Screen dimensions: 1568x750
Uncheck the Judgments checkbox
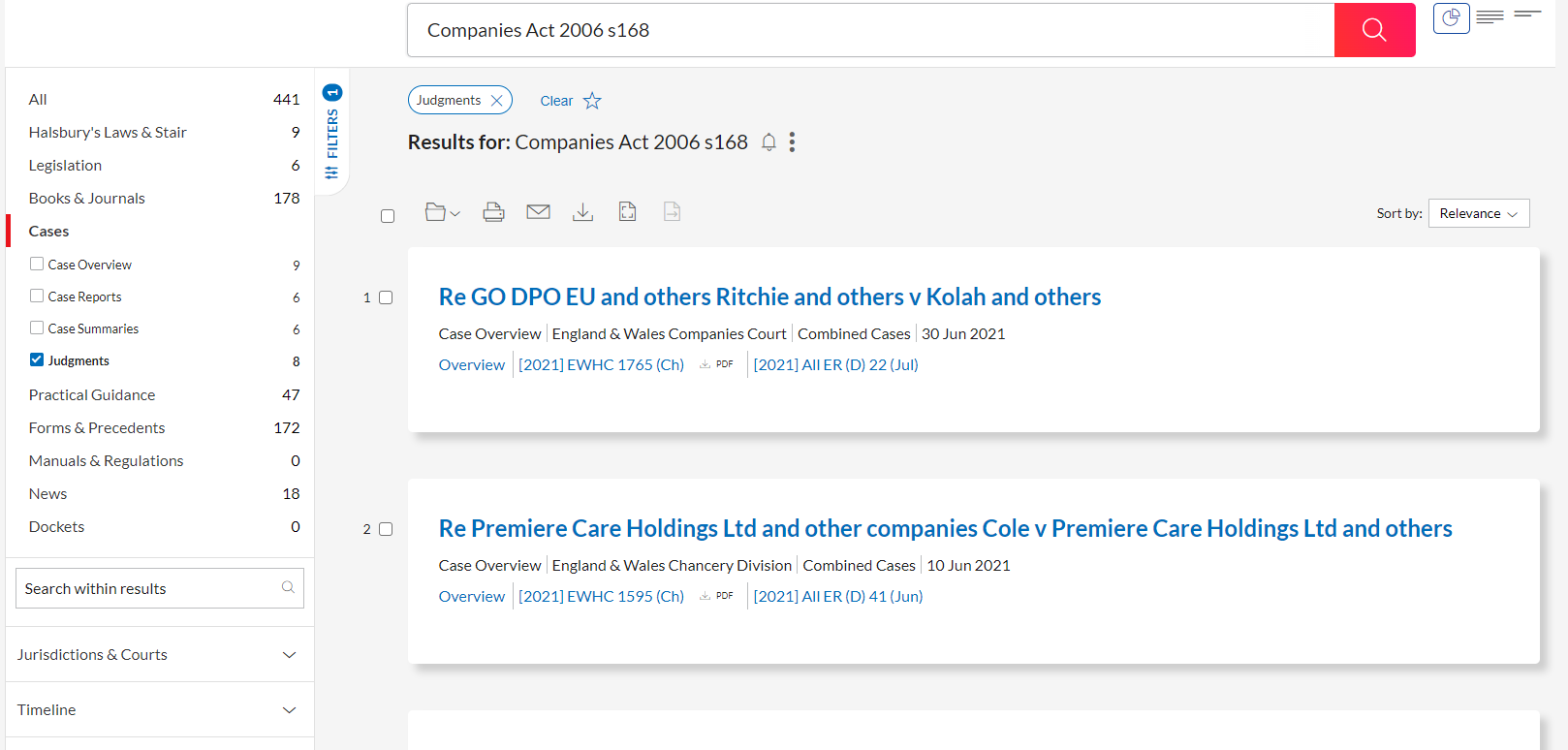coord(37,359)
